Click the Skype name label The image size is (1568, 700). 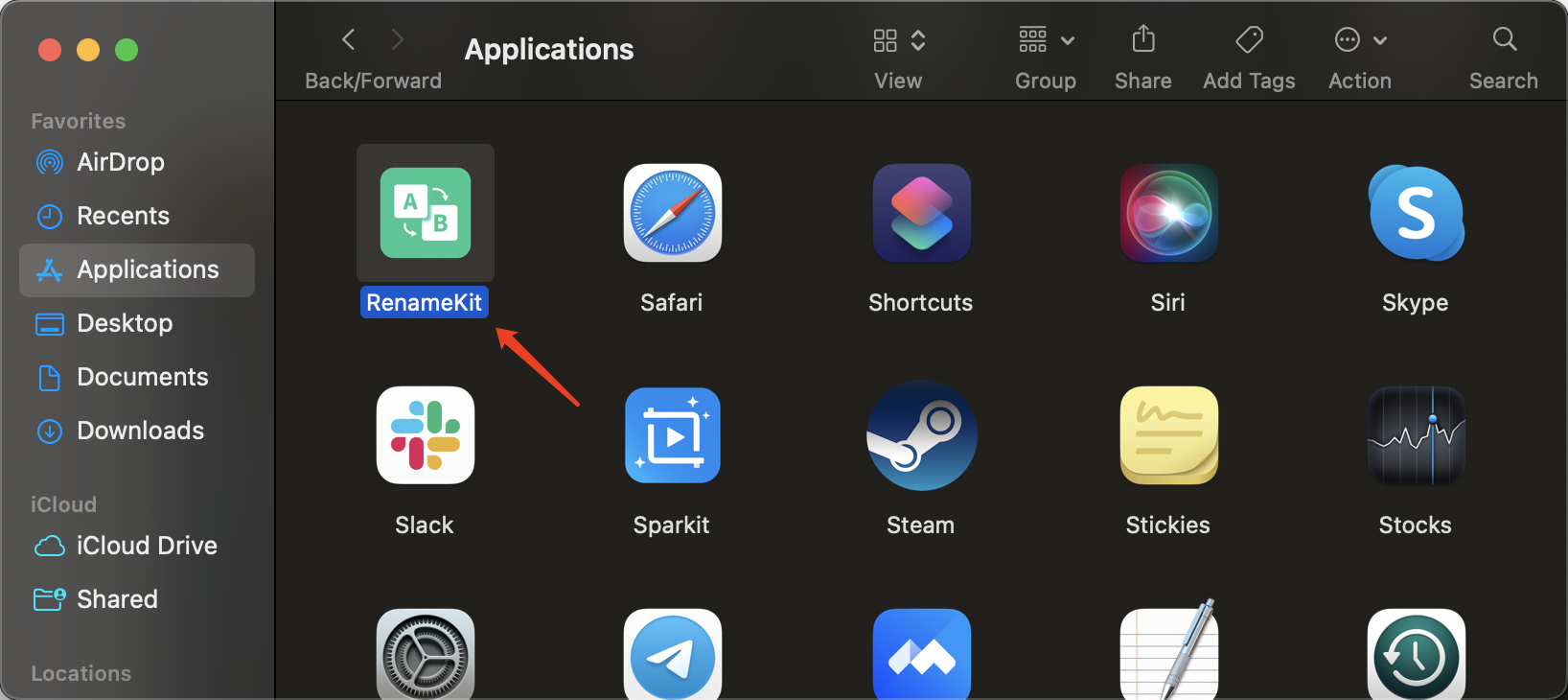click(x=1416, y=302)
